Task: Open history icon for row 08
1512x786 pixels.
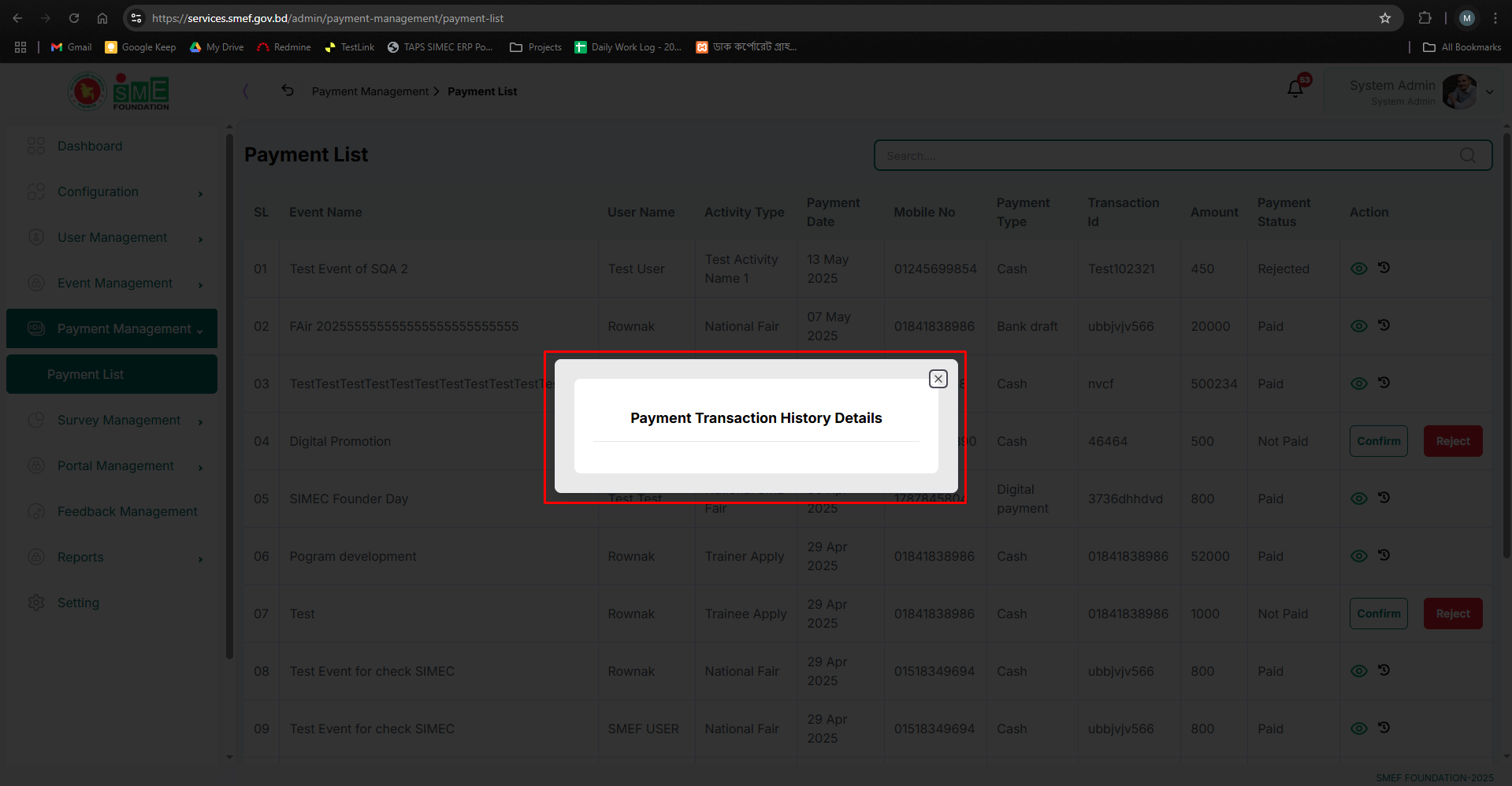Action: click(1384, 670)
